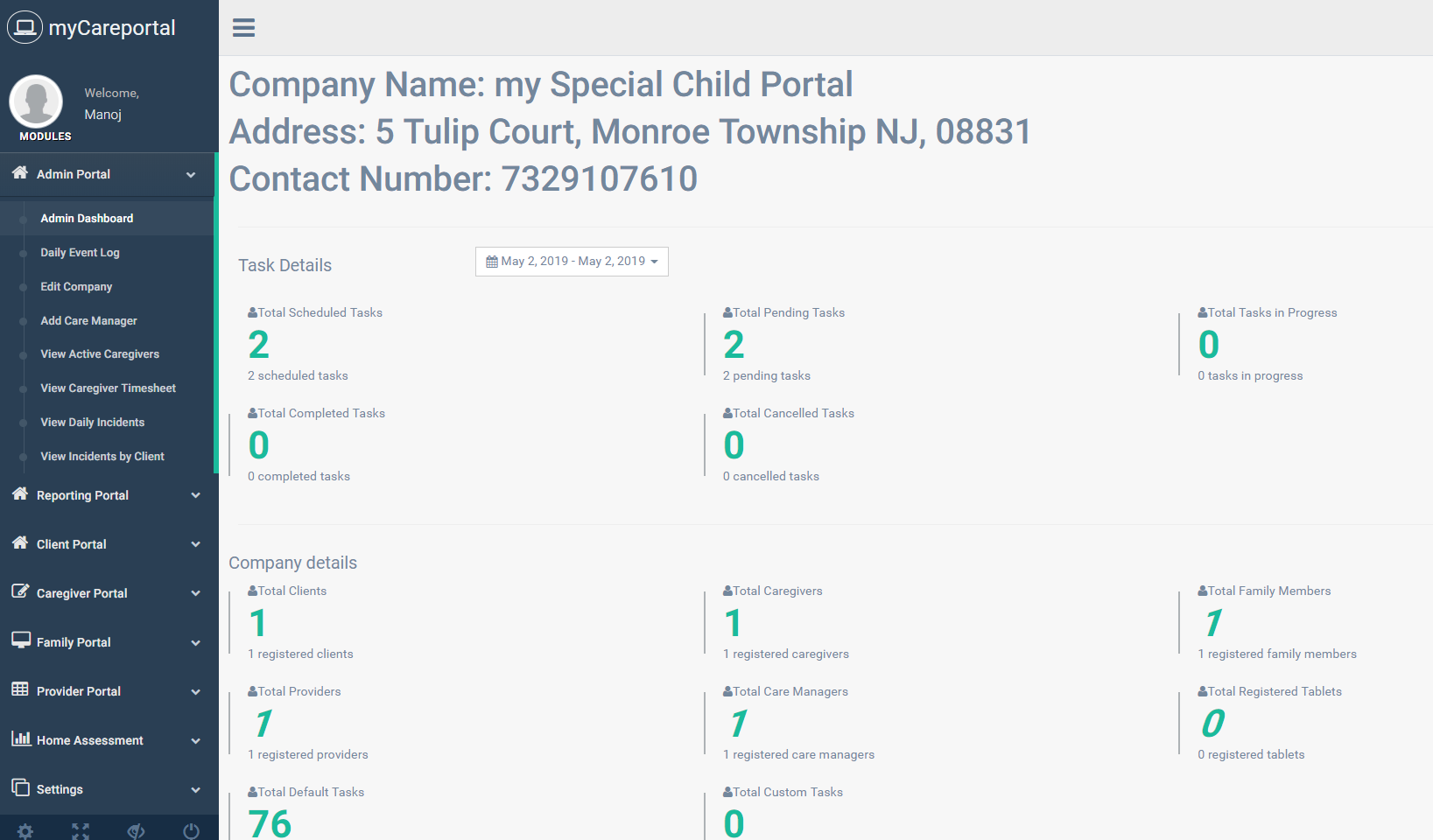The height and width of the screenshot is (840, 1433).
Task: Collapse the Admin Portal menu chevron
Action: pos(191,175)
